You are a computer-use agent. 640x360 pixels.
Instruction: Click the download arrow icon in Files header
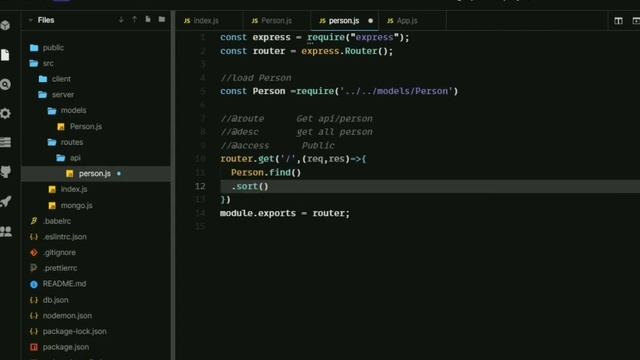[121, 20]
